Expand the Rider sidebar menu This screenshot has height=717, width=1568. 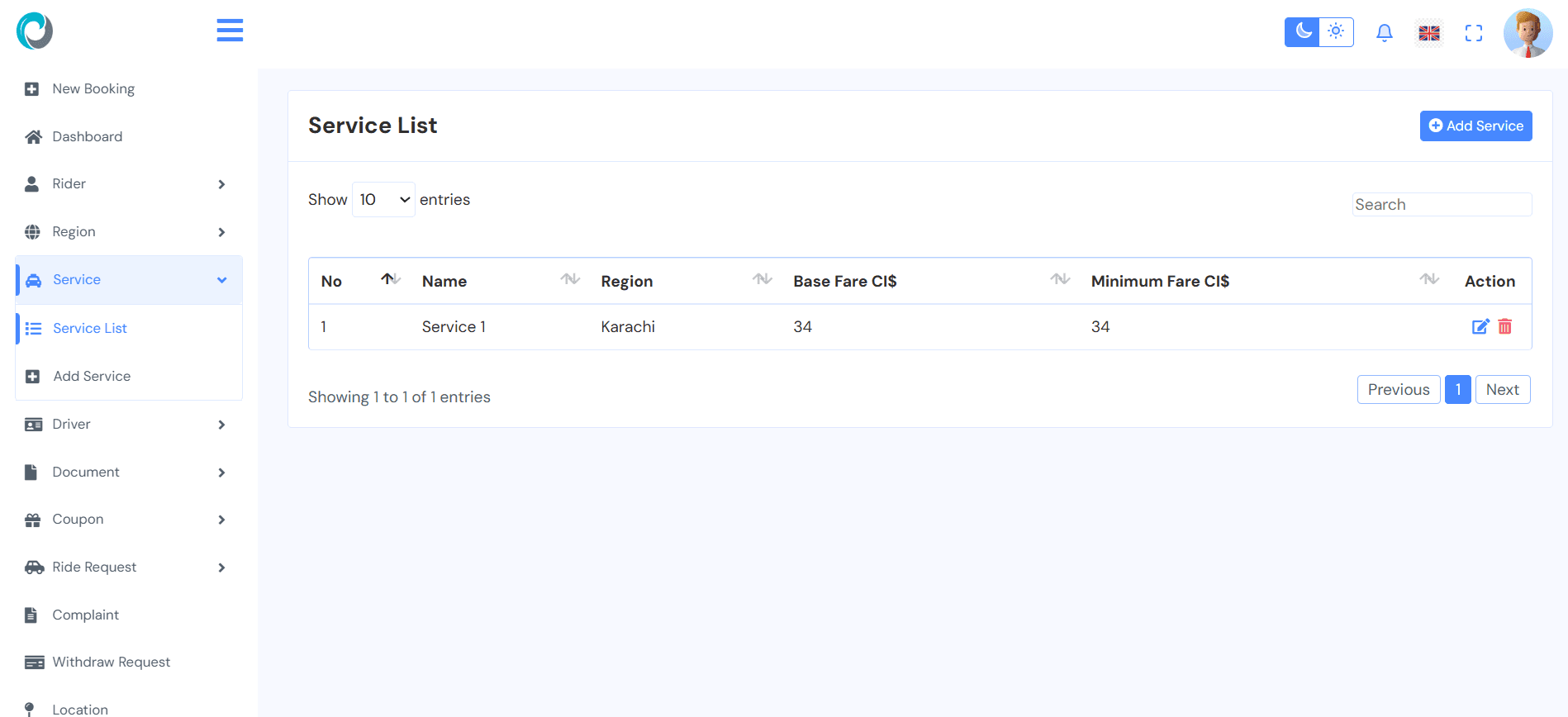click(124, 184)
